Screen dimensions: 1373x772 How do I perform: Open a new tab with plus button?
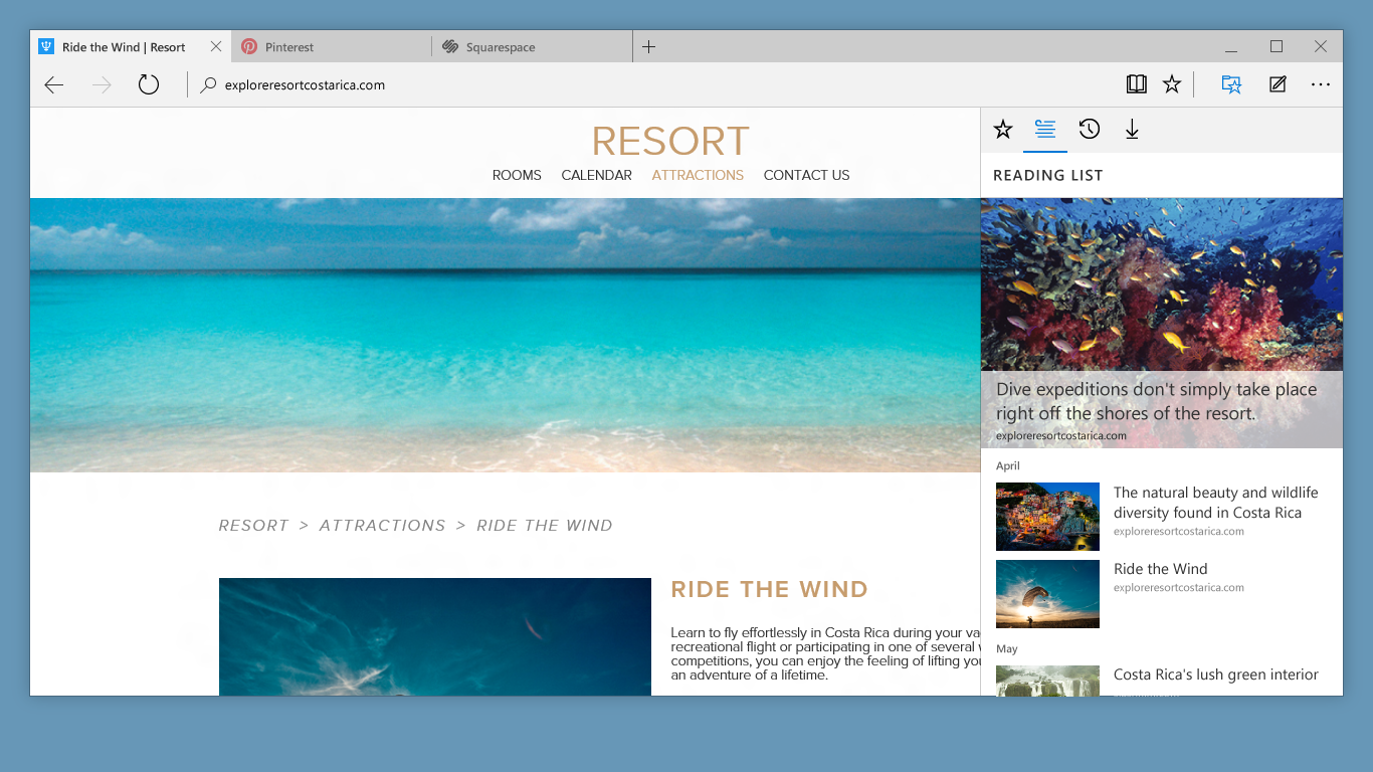[649, 47]
